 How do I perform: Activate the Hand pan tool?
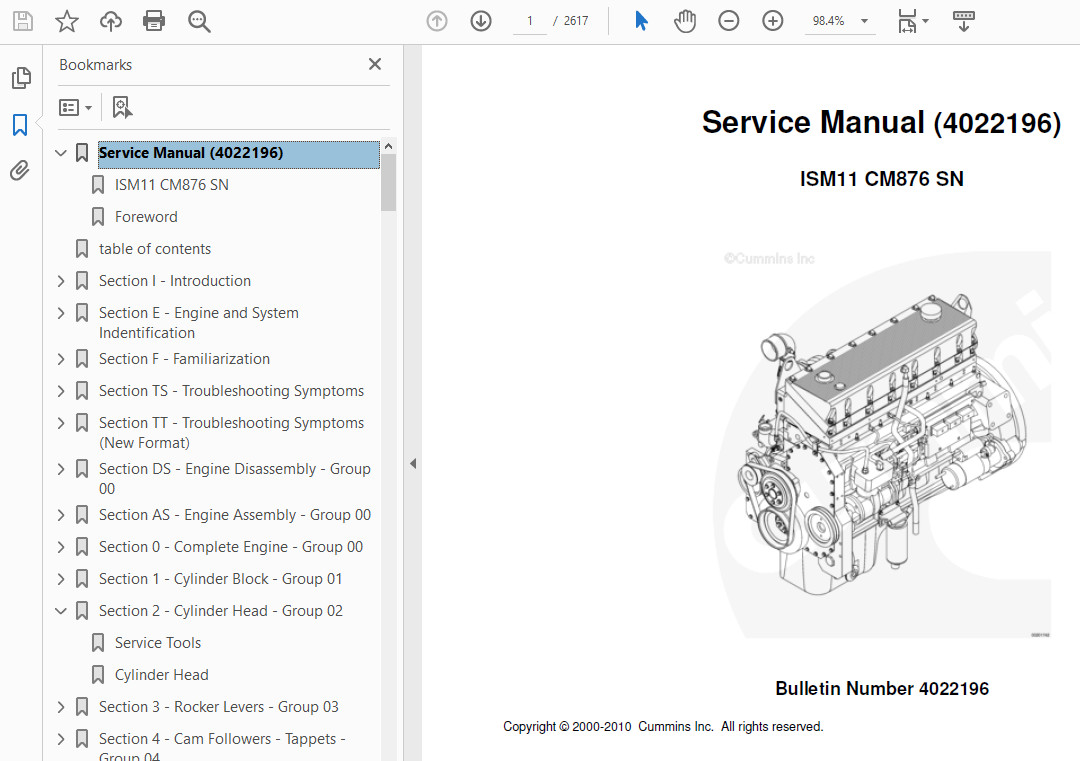(685, 21)
